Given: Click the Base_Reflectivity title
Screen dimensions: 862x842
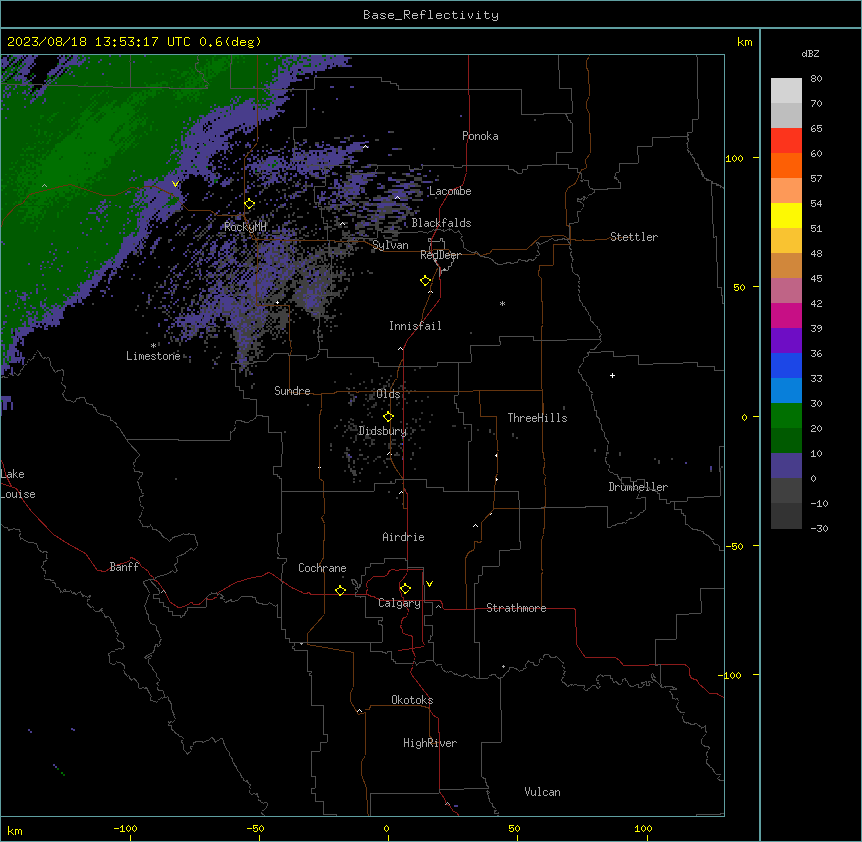Looking at the screenshot, I should click(x=431, y=15).
